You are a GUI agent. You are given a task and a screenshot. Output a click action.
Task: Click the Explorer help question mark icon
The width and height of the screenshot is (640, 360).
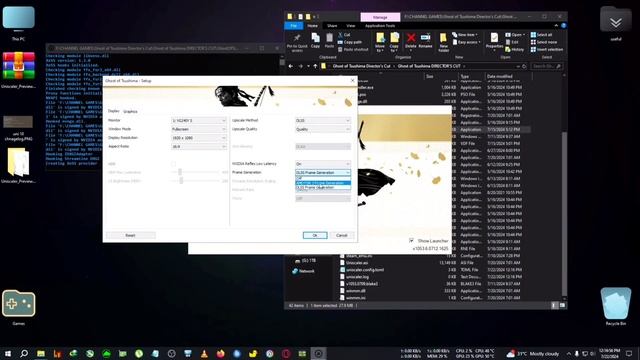[563, 25]
